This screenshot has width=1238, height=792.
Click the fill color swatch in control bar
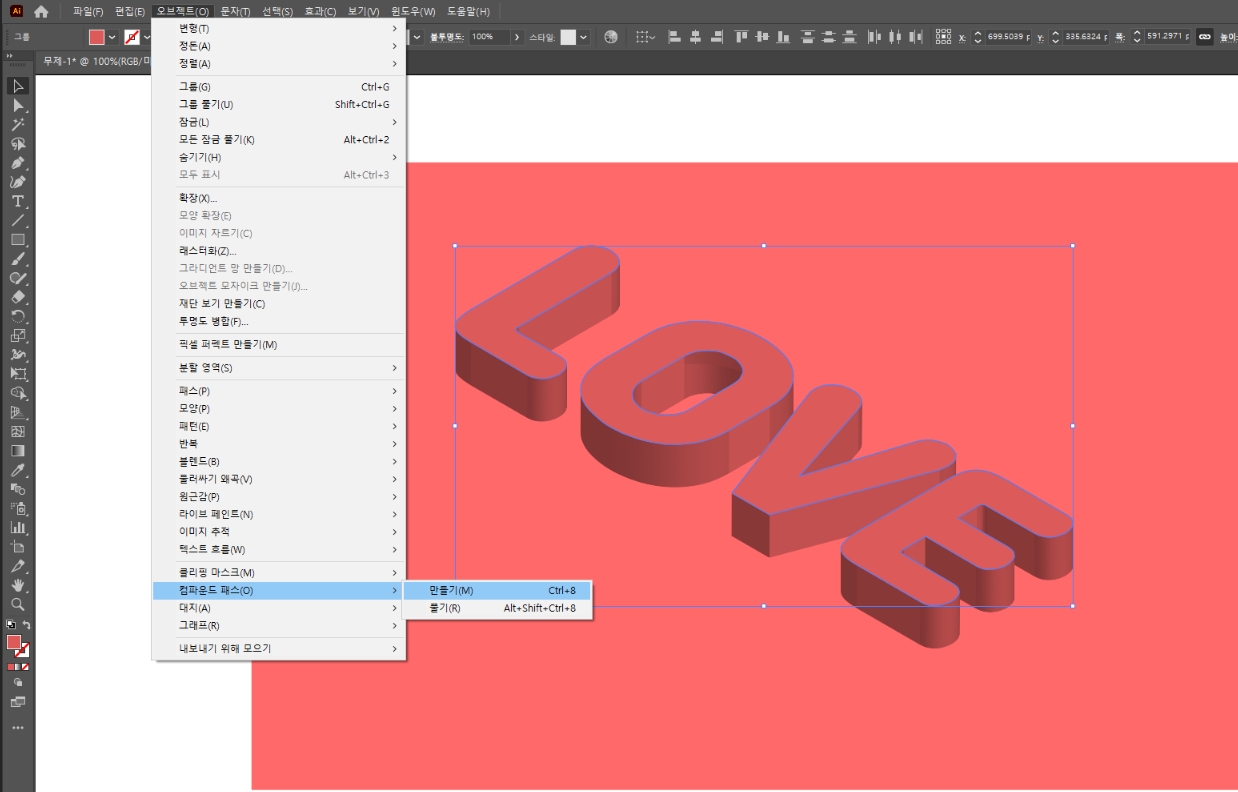(97, 37)
